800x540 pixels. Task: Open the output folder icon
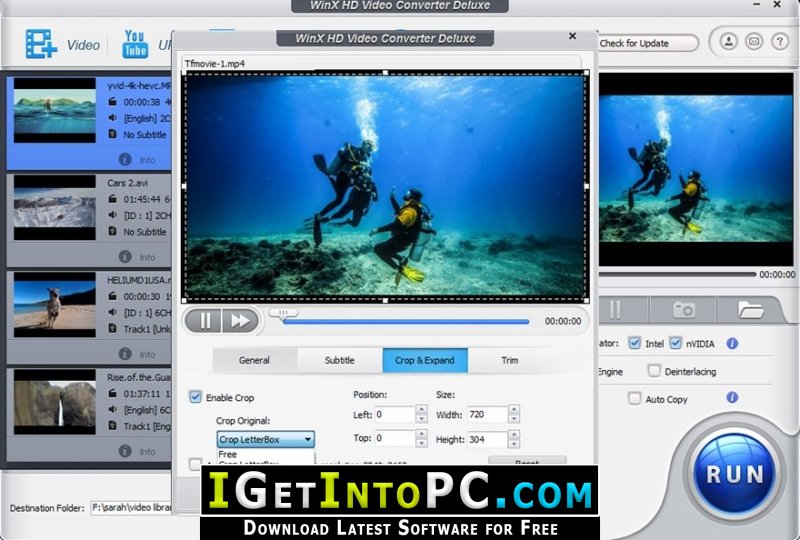click(x=750, y=309)
